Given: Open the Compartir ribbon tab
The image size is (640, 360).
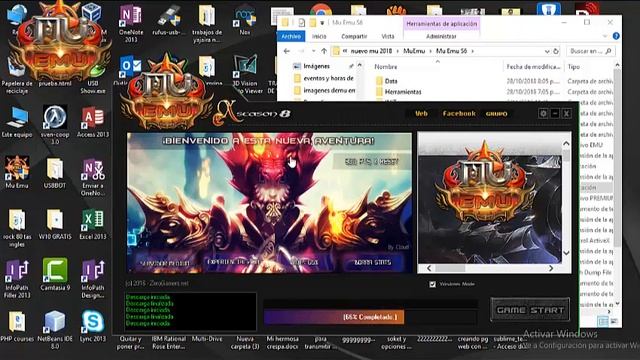Looking at the screenshot, I should pos(354,36).
